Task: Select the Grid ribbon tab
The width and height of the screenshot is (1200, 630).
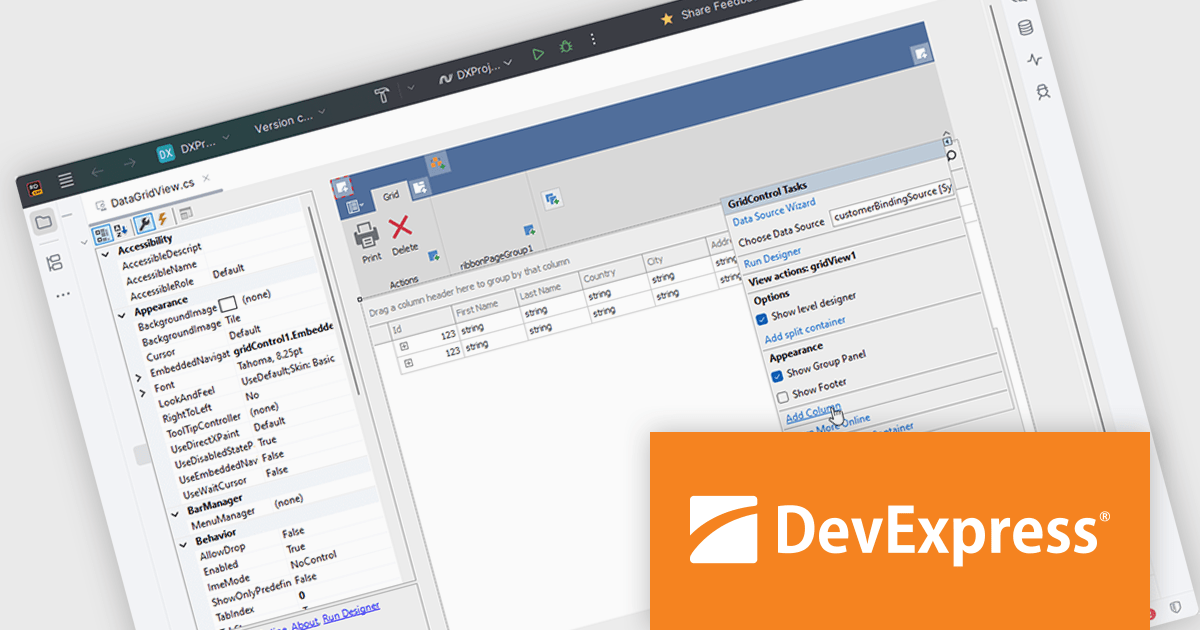Action: pyautogui.click(x=391, y=196)
